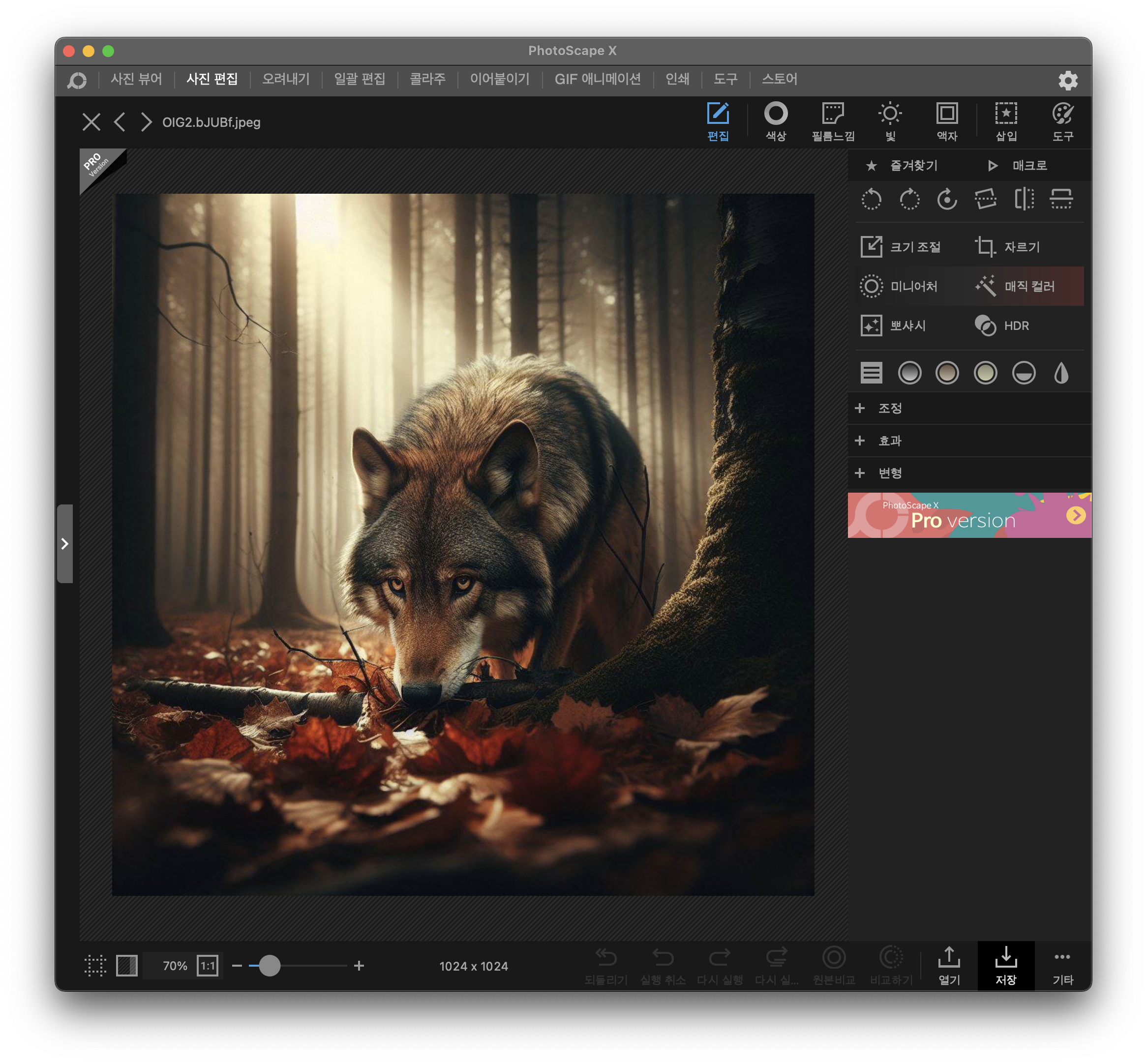The height and width of the screenshot is (1064, 1147).
Task: Toggle the checkered background display icon
Action: 127,966
